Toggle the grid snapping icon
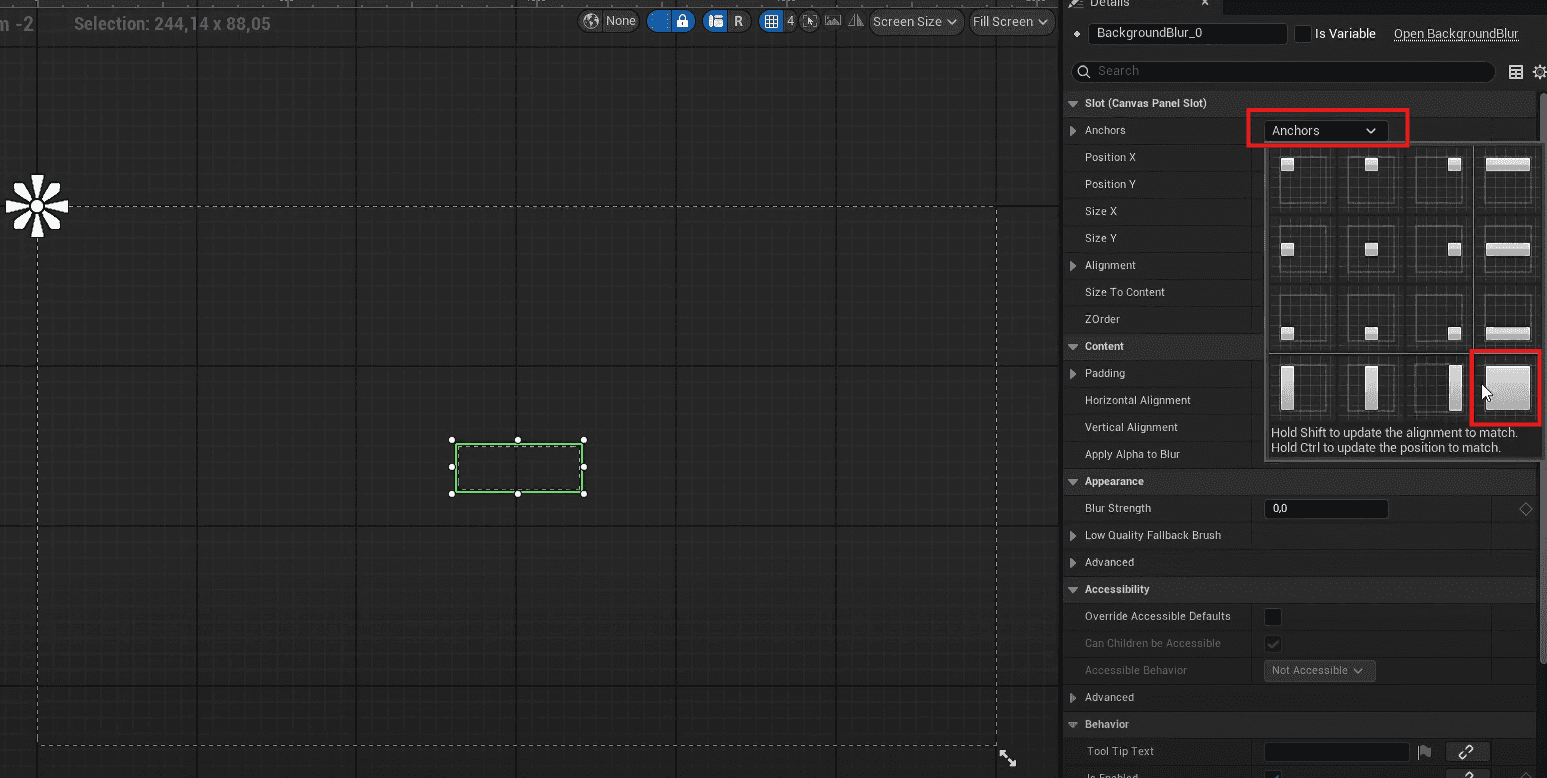Screen dimensions: 1547x778 point(770,21)
